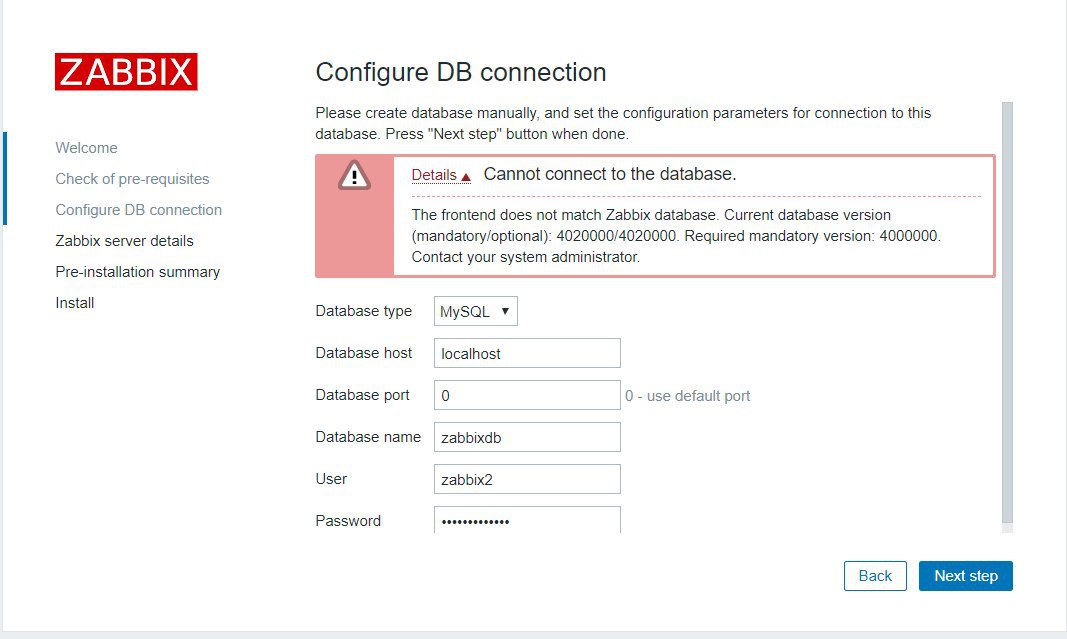
Task: Select Welcome step in sidebar
Action: point(86,148)
